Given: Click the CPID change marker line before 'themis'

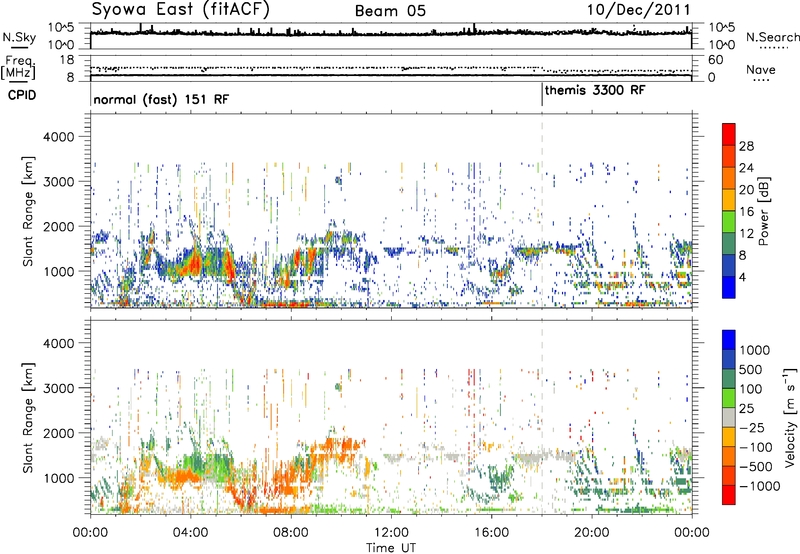Looking at the screenshot, I should [542, 94].
